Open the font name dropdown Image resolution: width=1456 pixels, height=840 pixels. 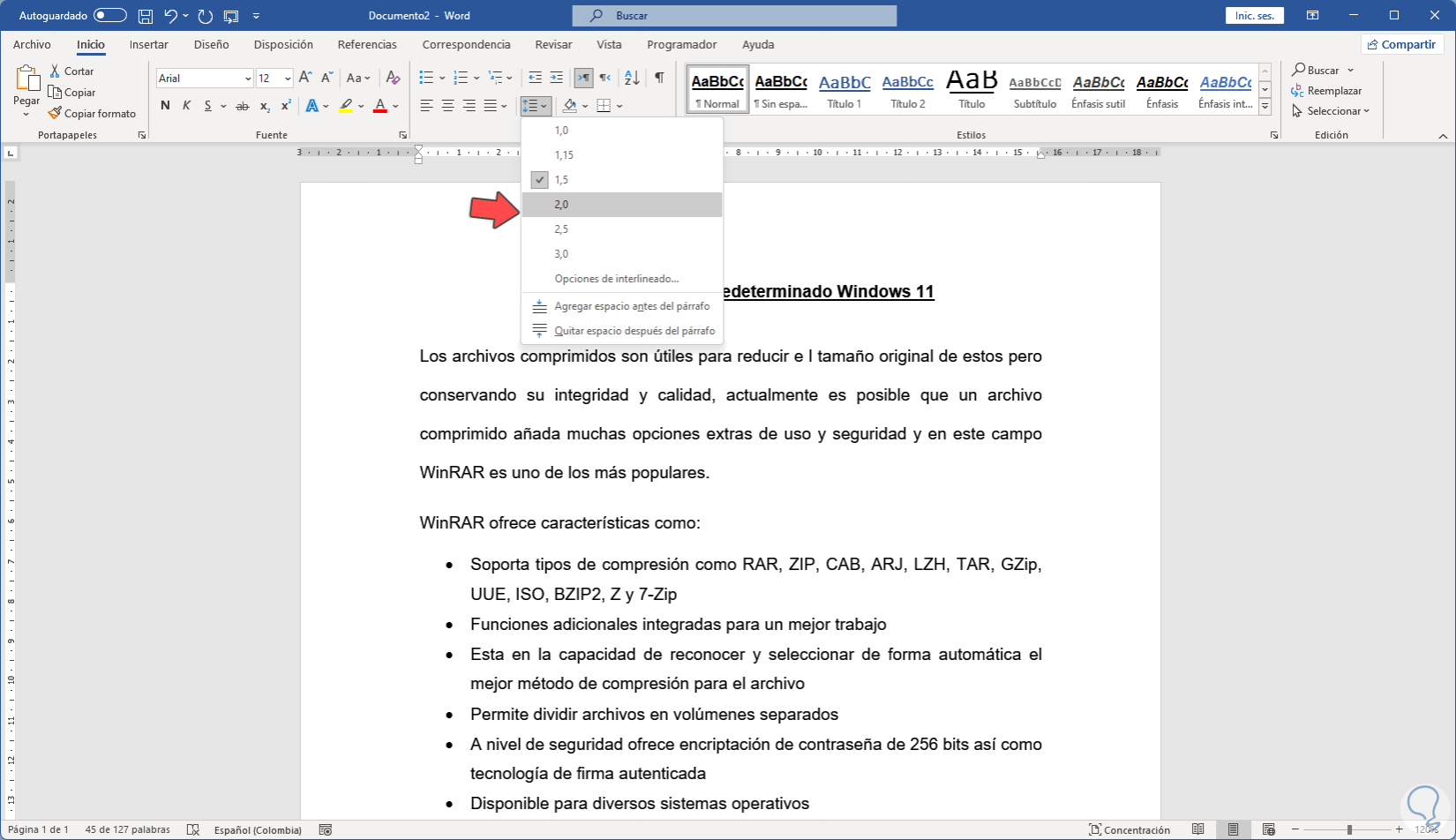pyautogui.click(x=248, y=79)
